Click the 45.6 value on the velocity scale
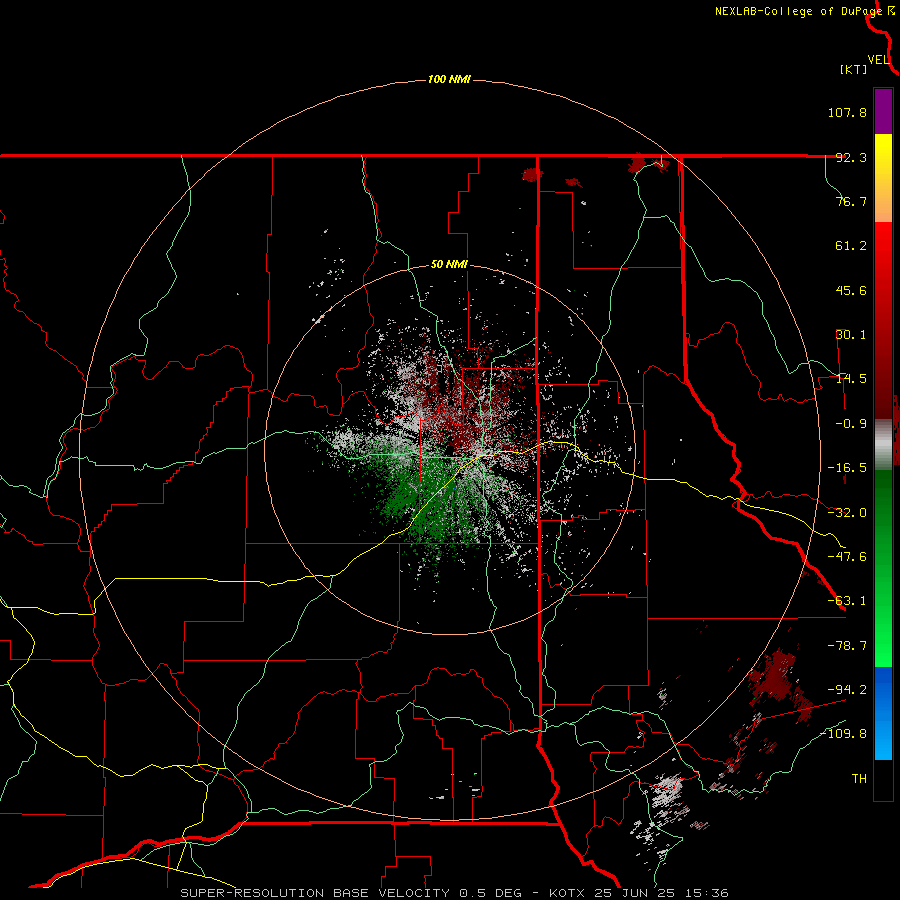The height and width of the screenshot is (900, 900). pyautogui.click(x=851, y=290)
